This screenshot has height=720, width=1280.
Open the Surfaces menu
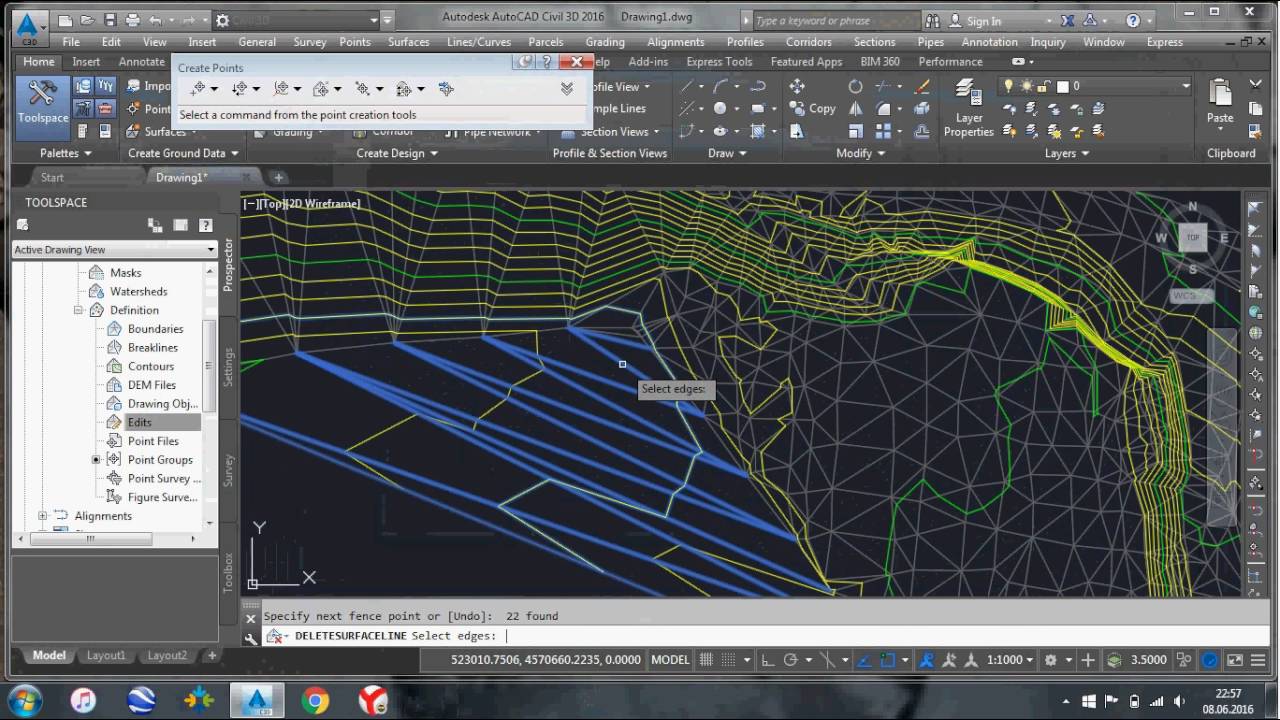pyautogui.click(x=408, y=42)
